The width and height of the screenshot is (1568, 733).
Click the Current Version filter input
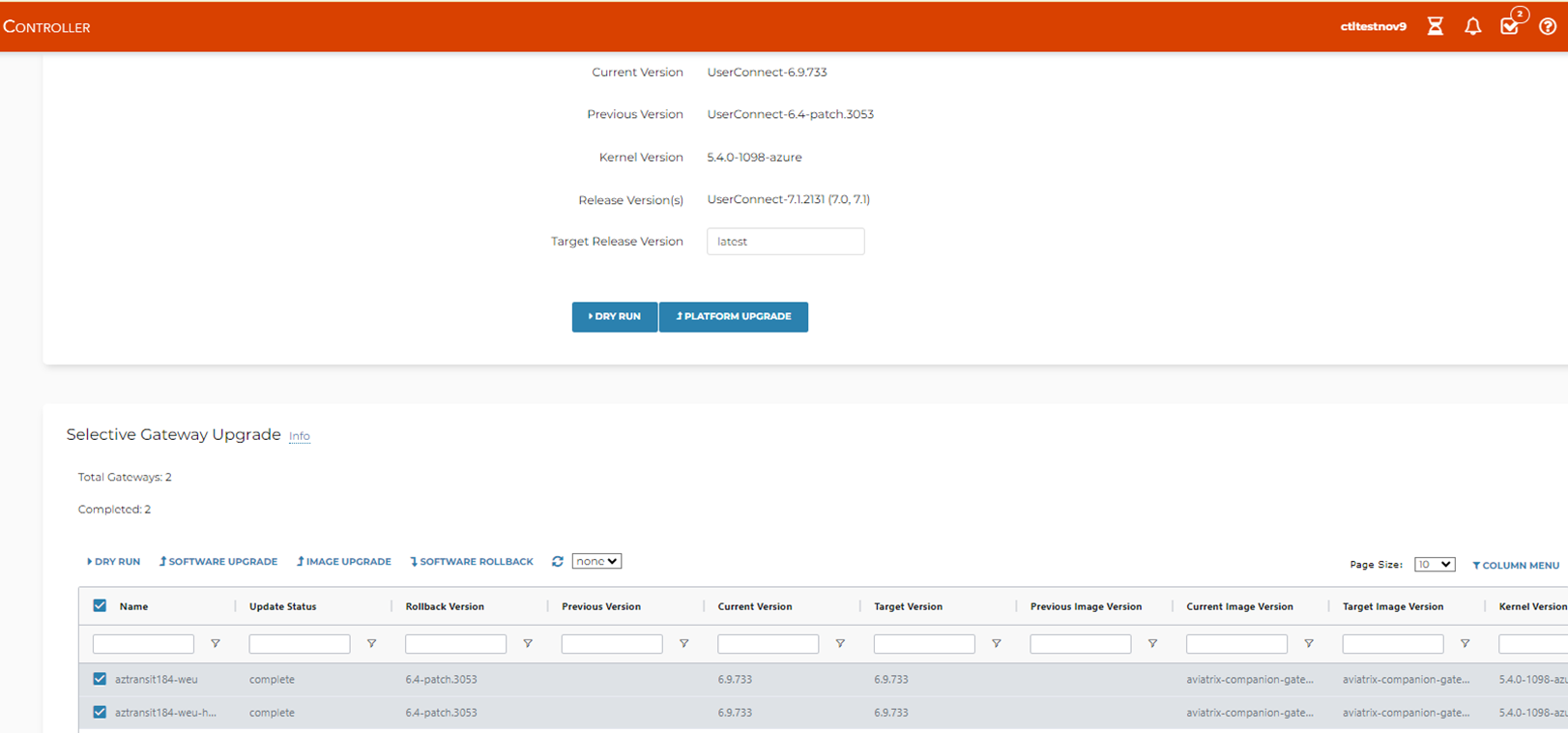[x=769, y=644]
